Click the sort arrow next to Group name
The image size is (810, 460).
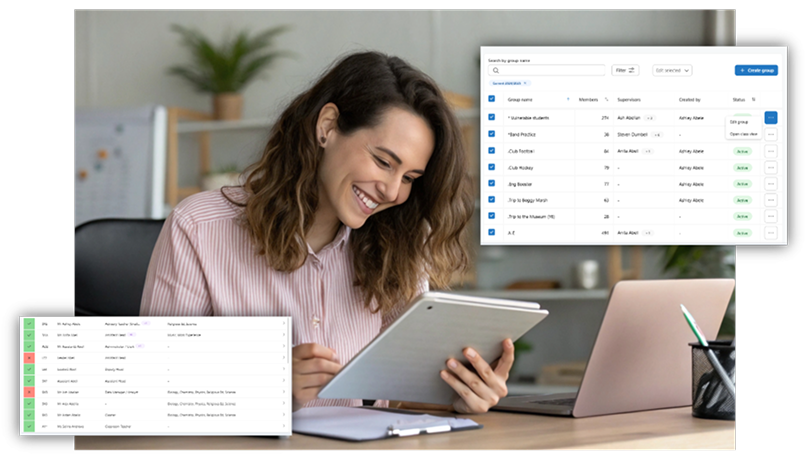pyautogui.click(x=568, y=100)
